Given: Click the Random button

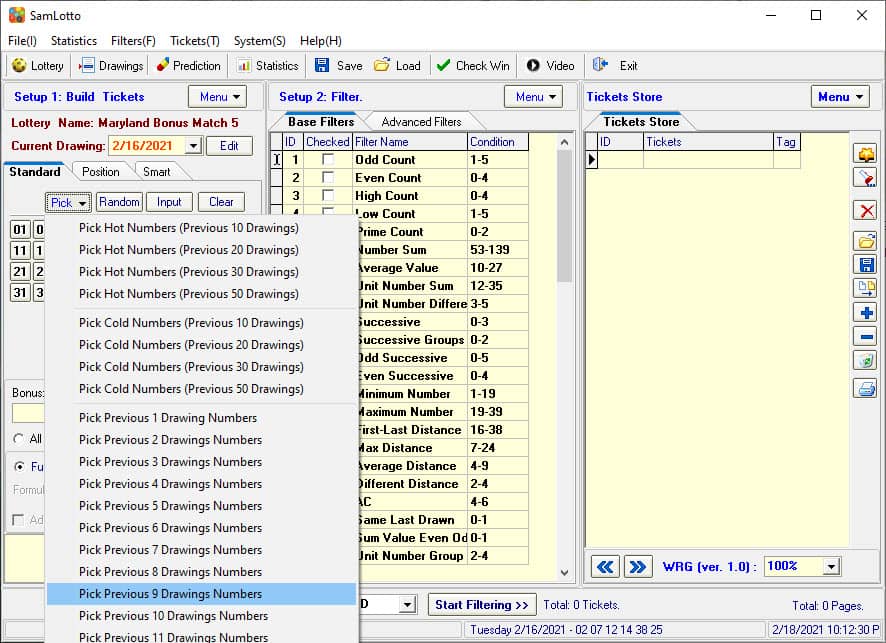Looking at the screenshot, I should [119, 202].
